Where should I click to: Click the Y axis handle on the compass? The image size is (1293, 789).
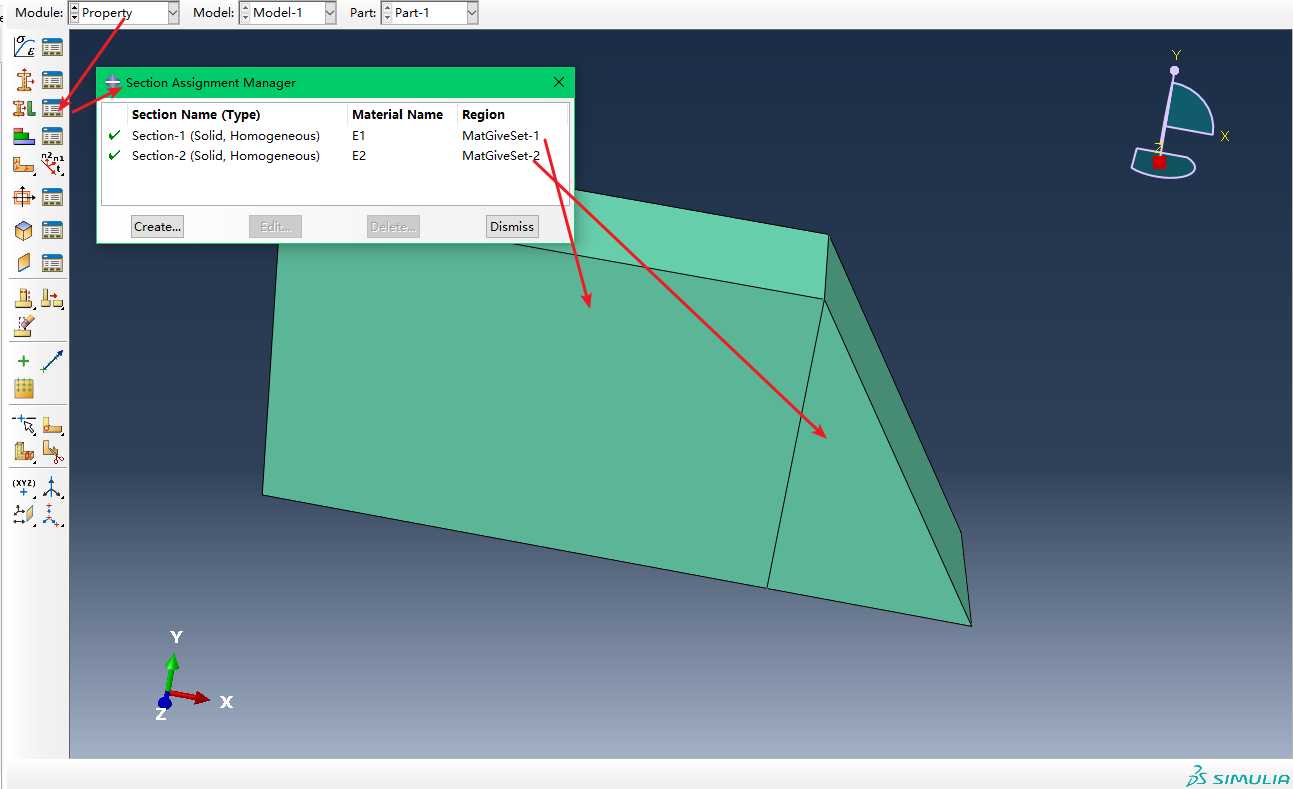click(x=1175, y=70)
